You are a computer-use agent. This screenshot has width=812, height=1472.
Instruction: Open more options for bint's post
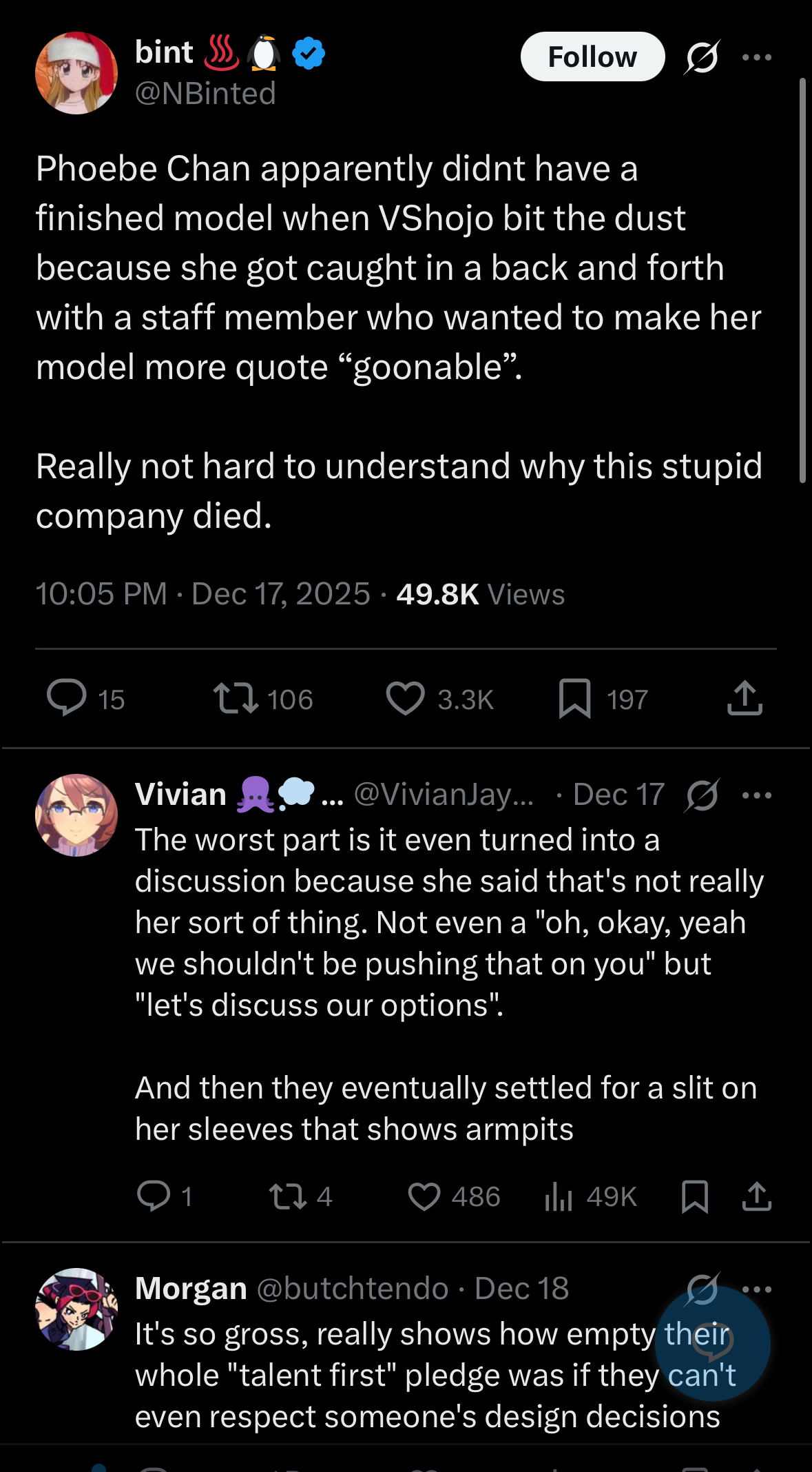click(x=757, y=57)
